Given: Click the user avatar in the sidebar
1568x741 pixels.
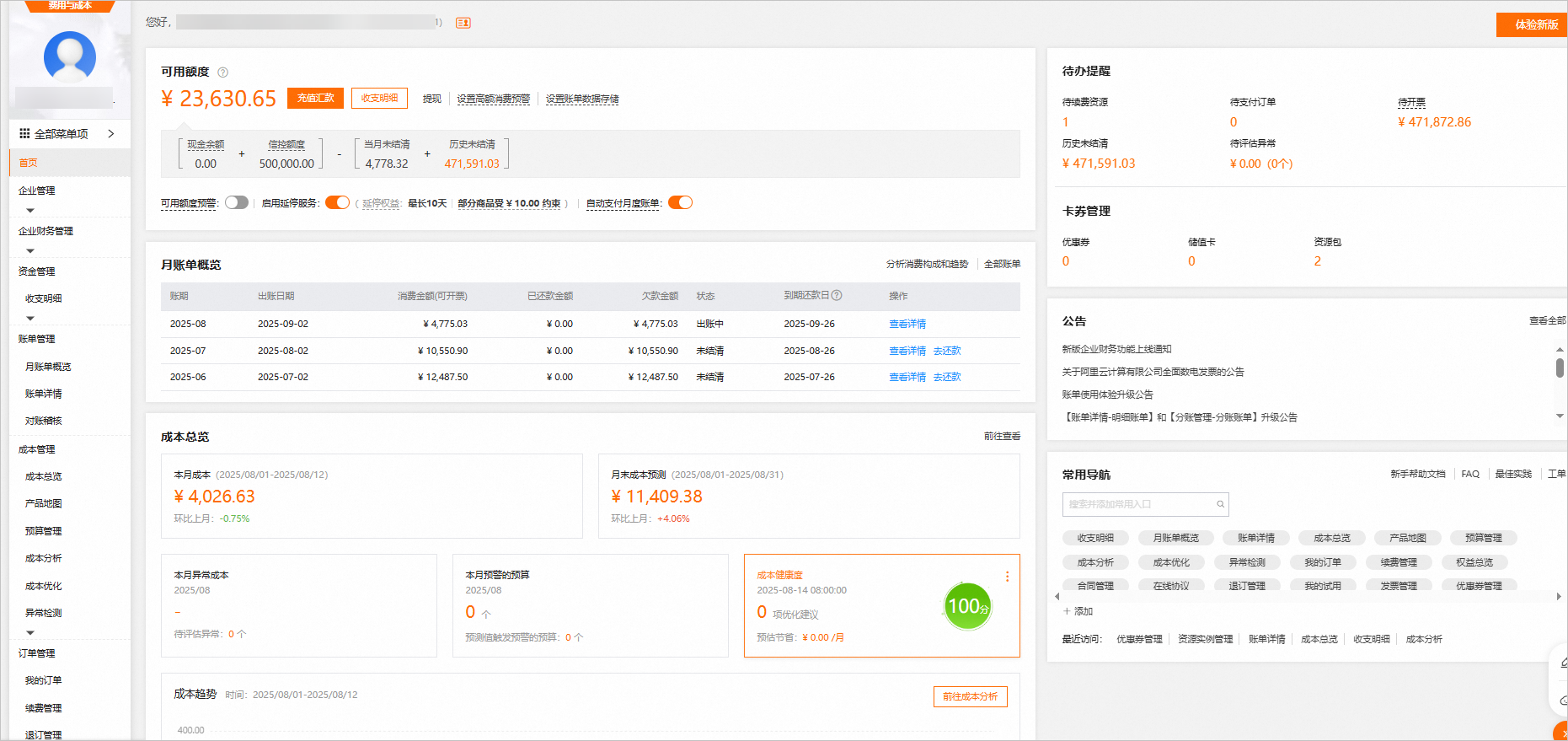Looking at the screenshot, I should tap(70, 57).
